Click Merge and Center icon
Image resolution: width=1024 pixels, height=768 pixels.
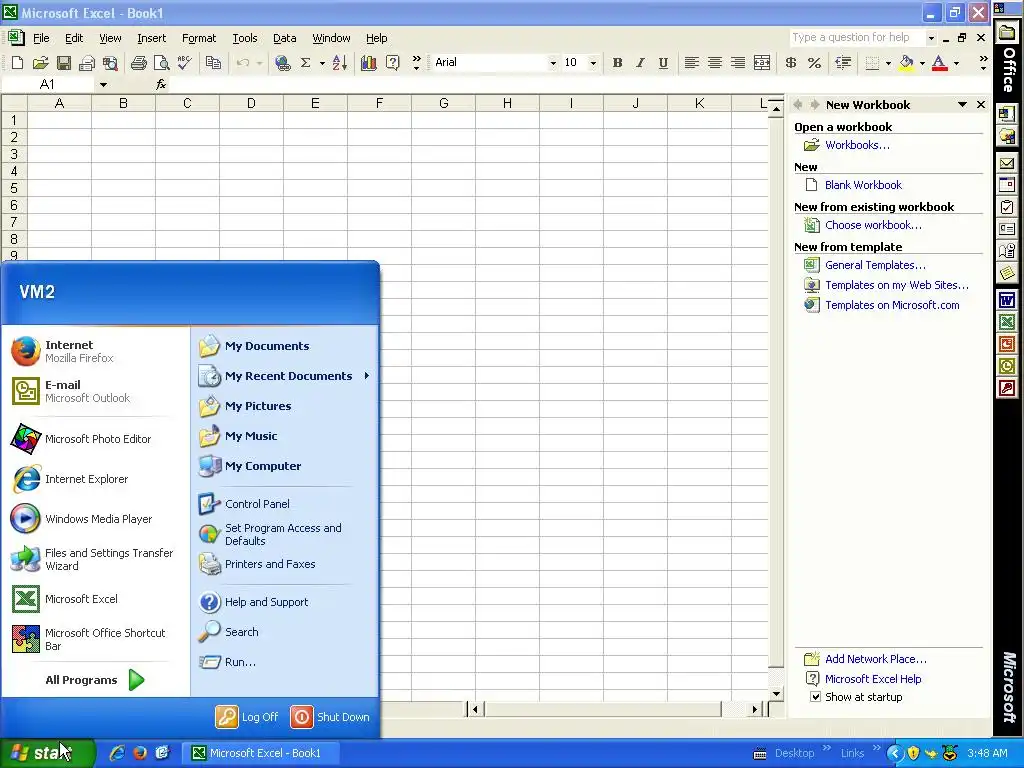pyautogui.click(x=761, y=63)
